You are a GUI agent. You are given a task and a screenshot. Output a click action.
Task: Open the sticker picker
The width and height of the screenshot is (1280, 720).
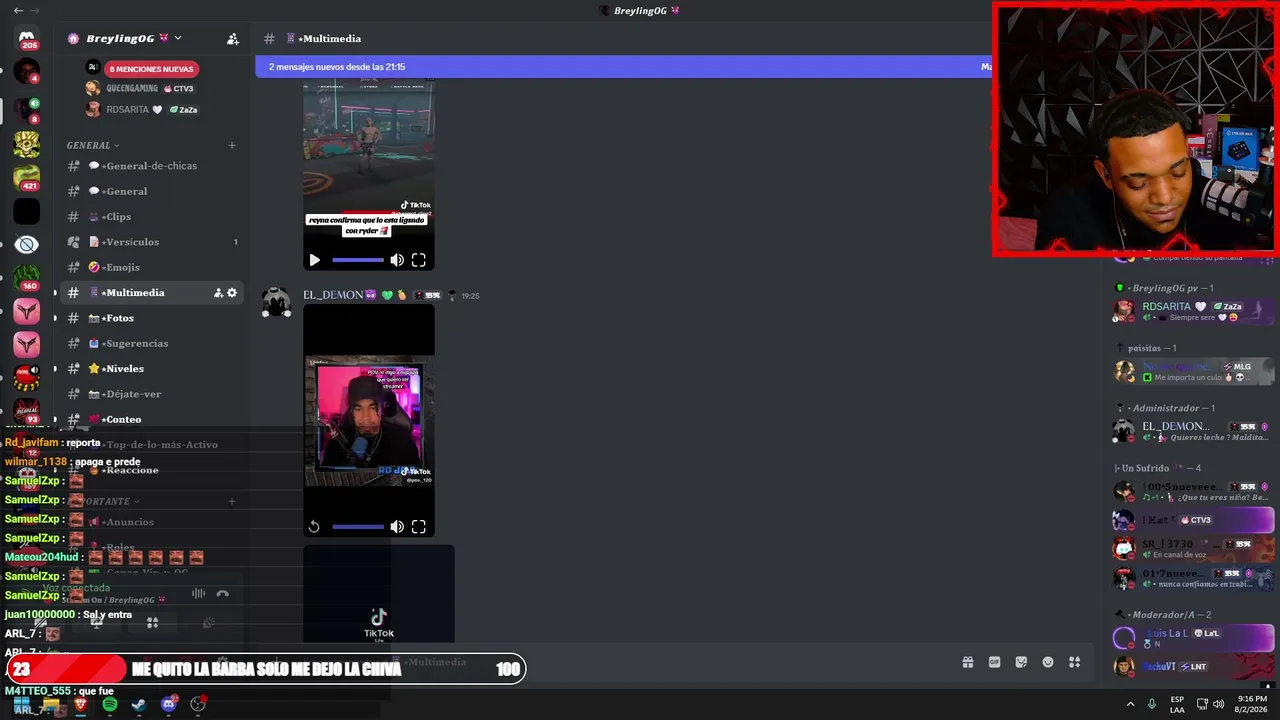click(1021, 662)
